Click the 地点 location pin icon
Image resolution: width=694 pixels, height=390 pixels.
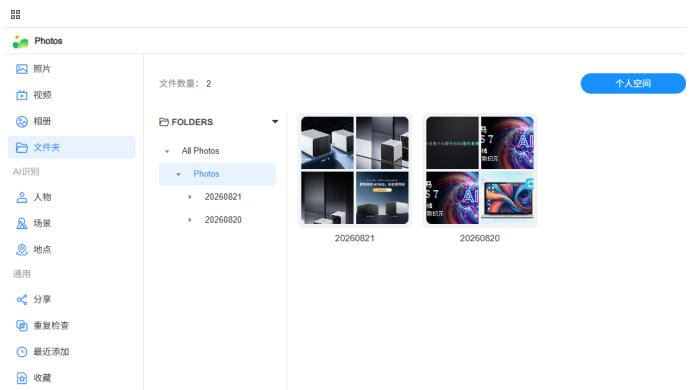coord(22,250)
